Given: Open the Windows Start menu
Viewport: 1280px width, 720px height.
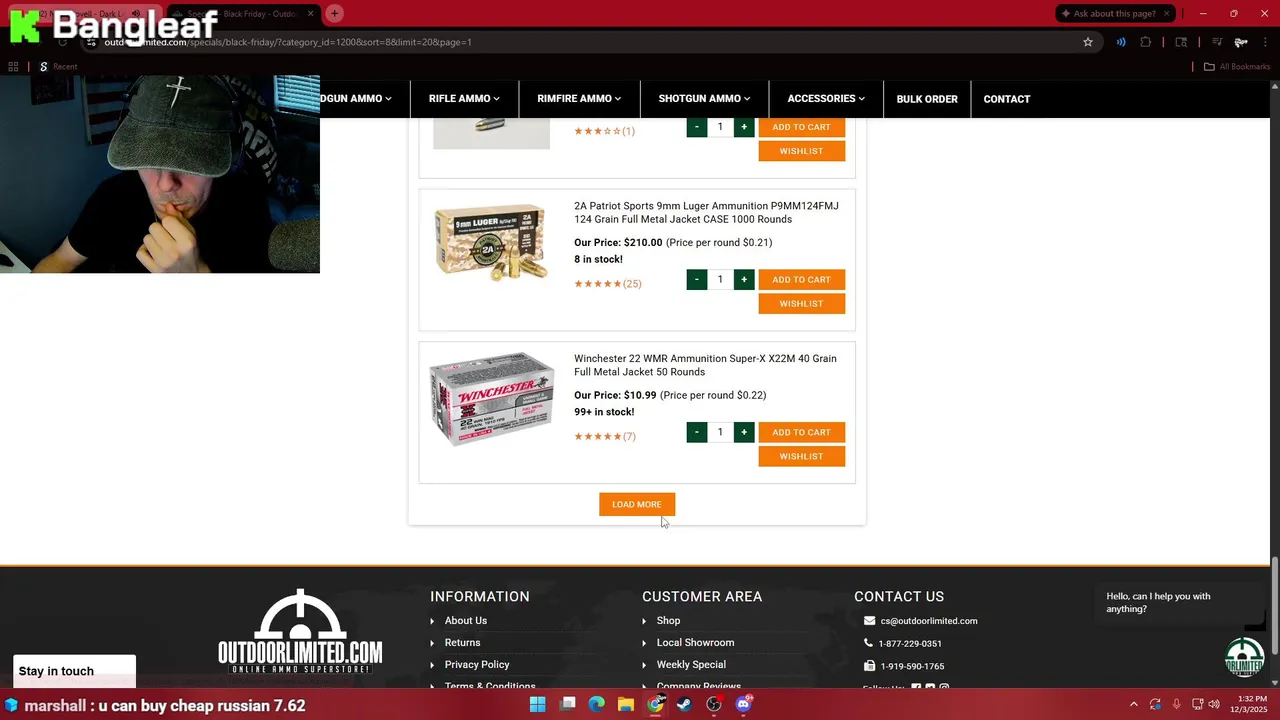Looking at the screenshot, I should pos(538,704).
